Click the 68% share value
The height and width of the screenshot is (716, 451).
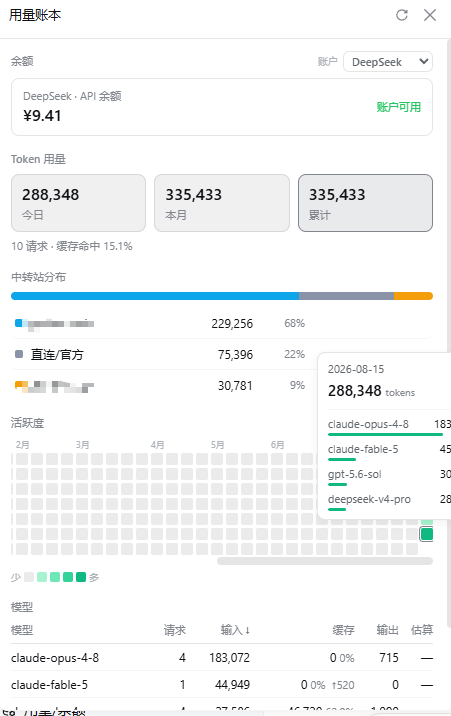[x=294, y=323]
